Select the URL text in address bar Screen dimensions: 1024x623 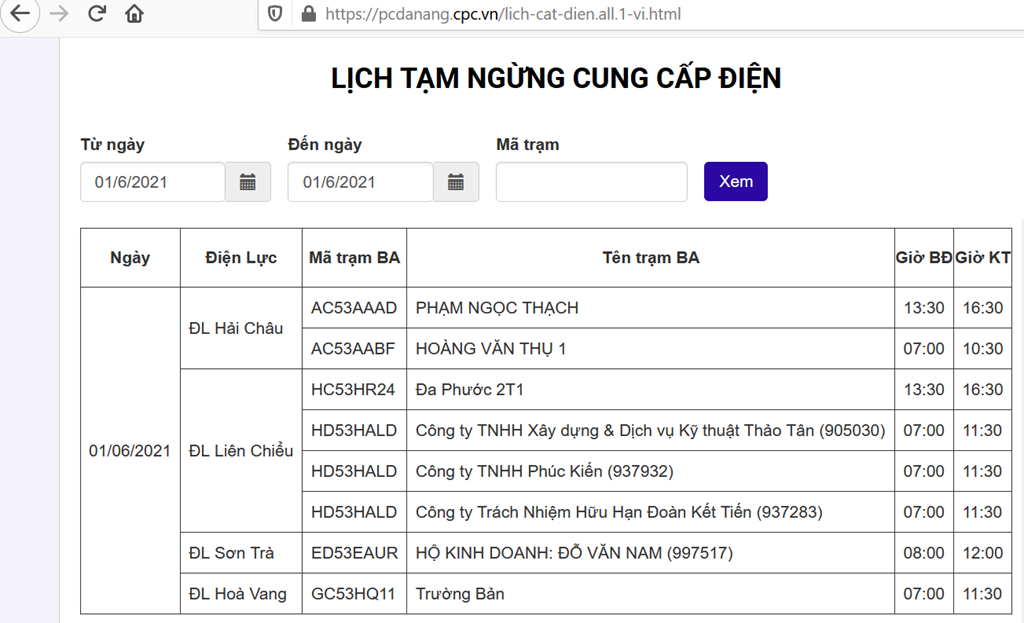pyautogui.click(x=503, y=14)
